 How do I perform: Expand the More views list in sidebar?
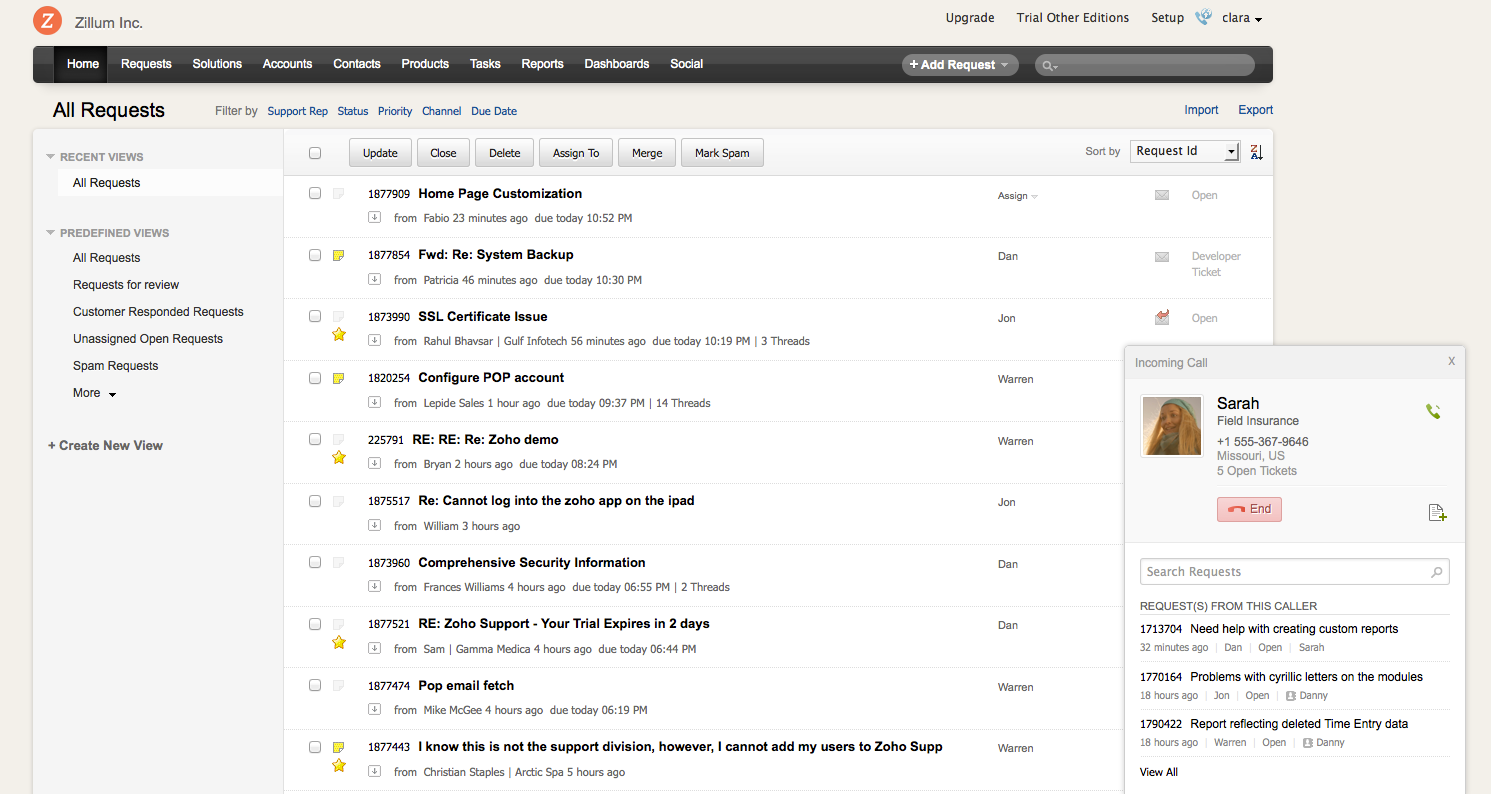(x=94, y=393)
